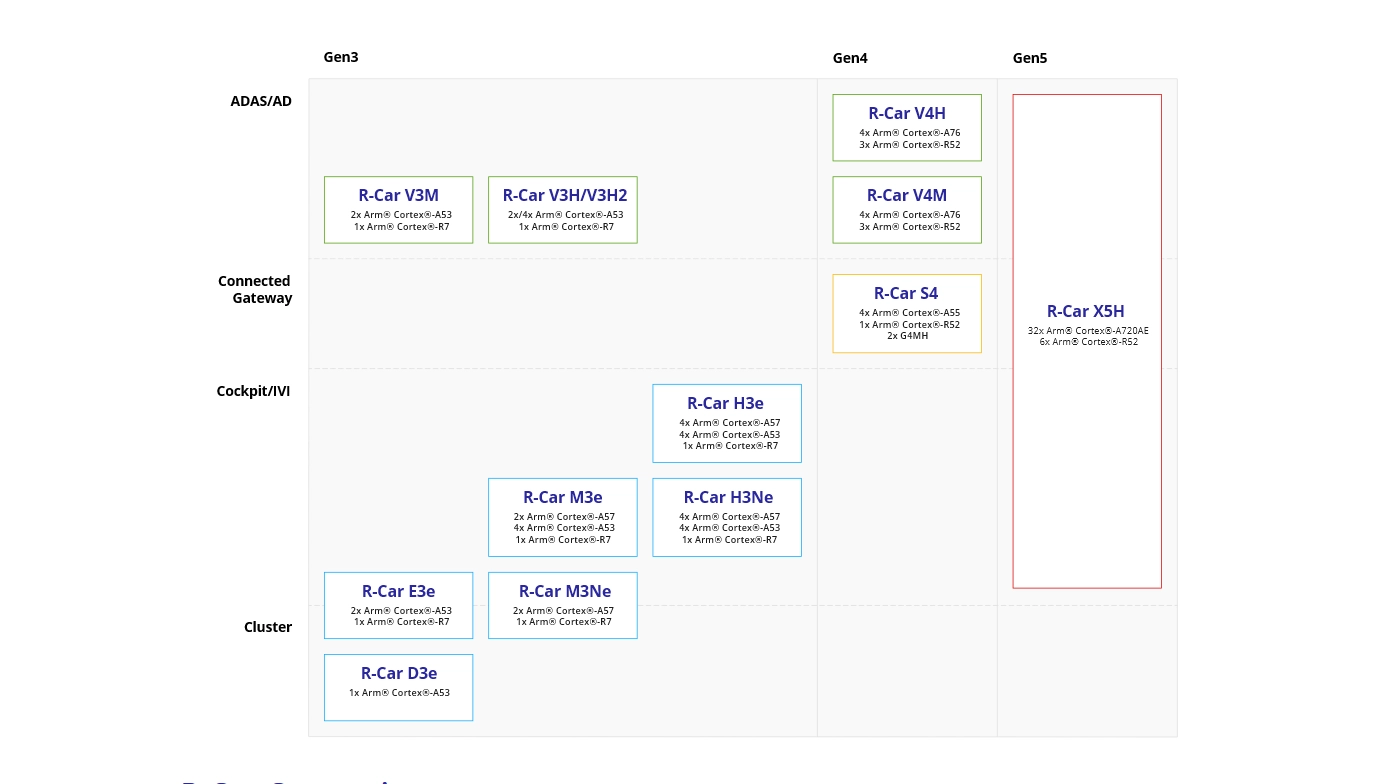The width and height of the screenshot is (1394, 784).
Task: Open the R-Car V3H/V3H2 product card
Action: point(563,209)
